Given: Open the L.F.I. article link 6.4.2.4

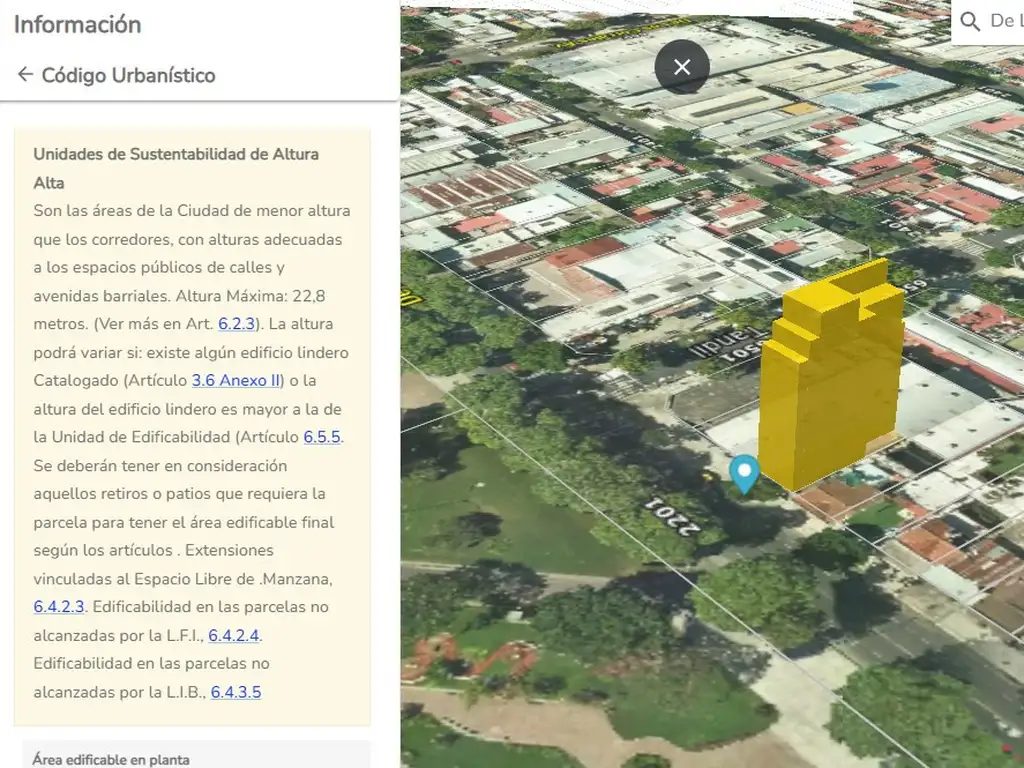Looking at the screenshot, I should (234, 635).
